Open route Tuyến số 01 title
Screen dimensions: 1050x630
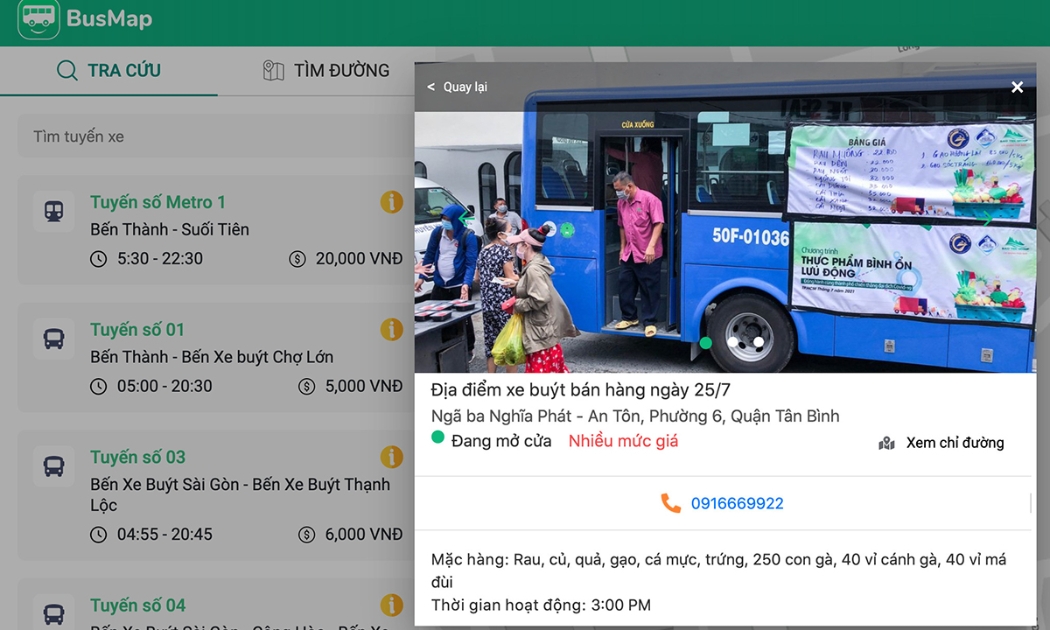[x=137, y=330]
